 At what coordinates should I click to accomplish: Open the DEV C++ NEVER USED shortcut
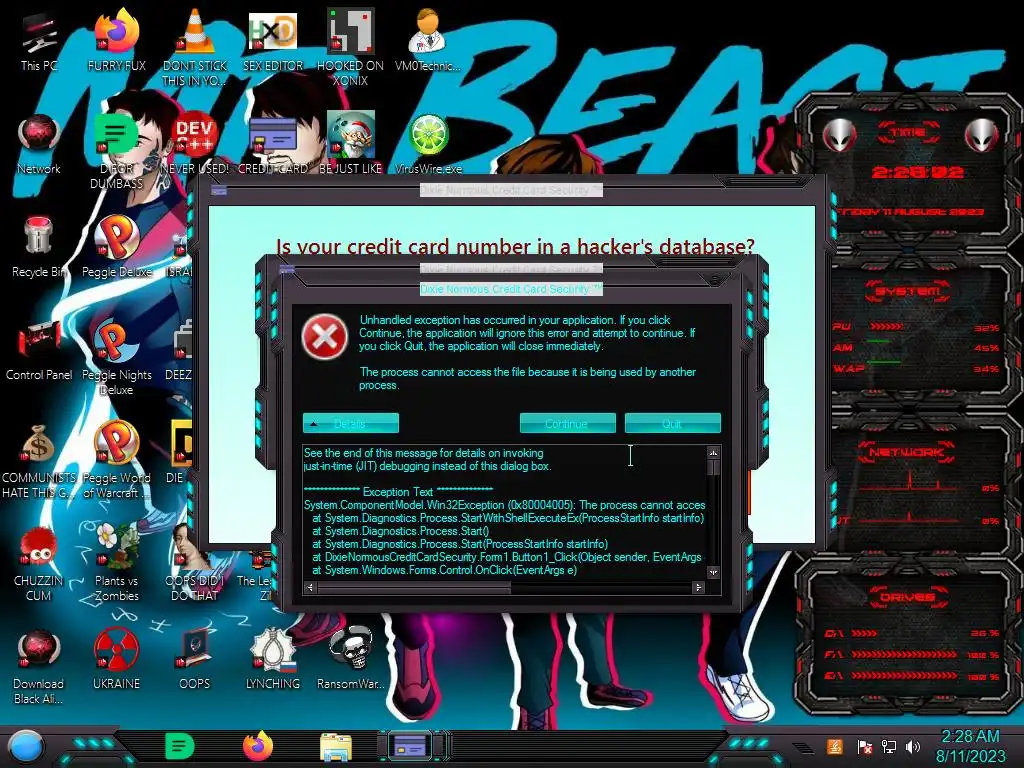click(x=195, y=144)
